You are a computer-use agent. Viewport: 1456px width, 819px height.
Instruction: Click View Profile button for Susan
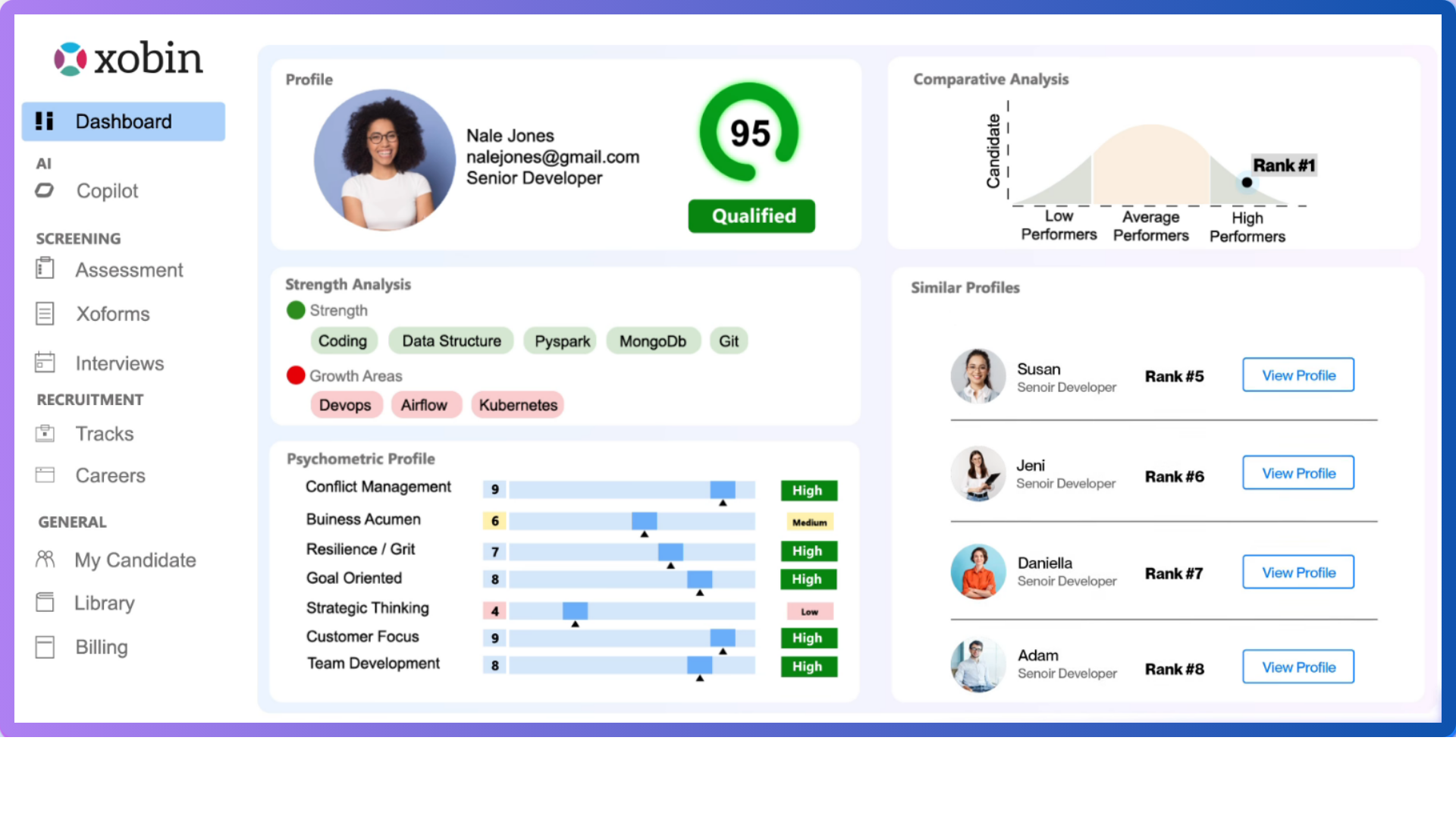click(x=1298, y=374)
